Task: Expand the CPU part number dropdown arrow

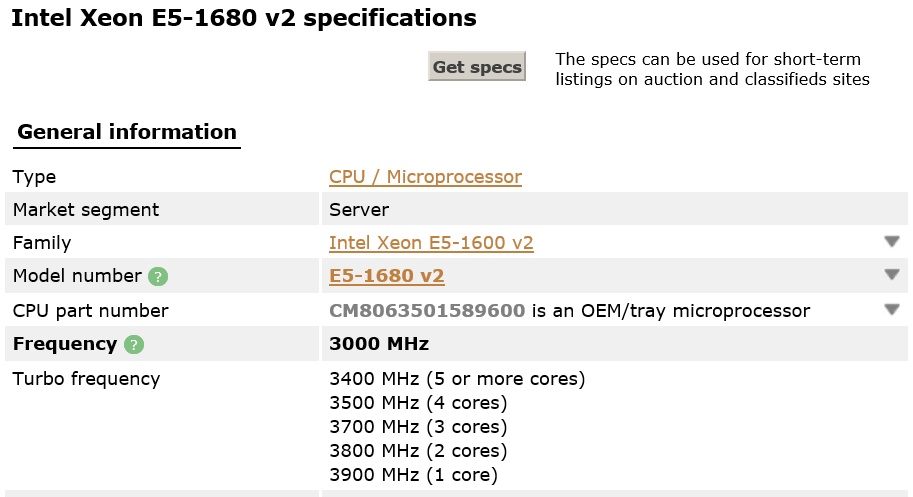Action: (891, 309)
